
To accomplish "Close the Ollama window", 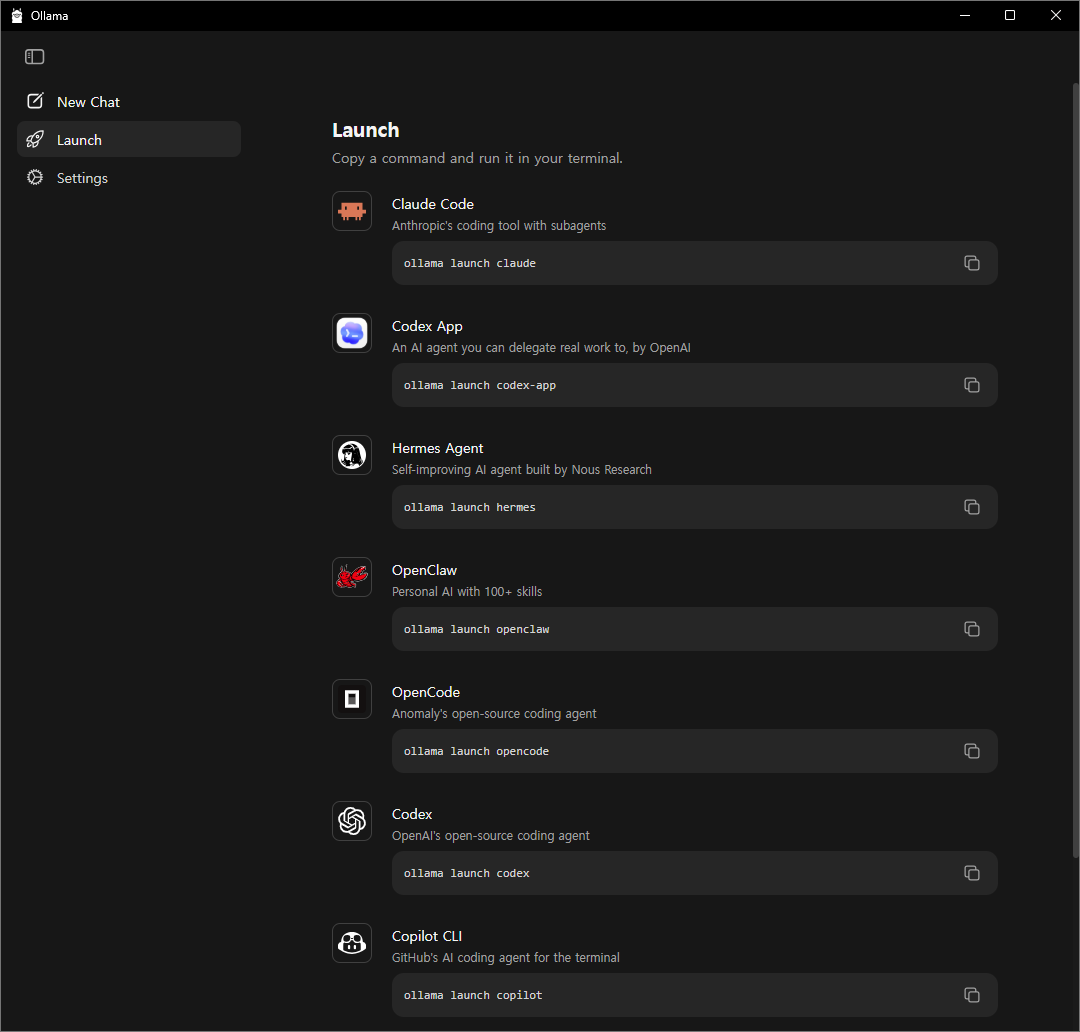I will (1055, 15).
